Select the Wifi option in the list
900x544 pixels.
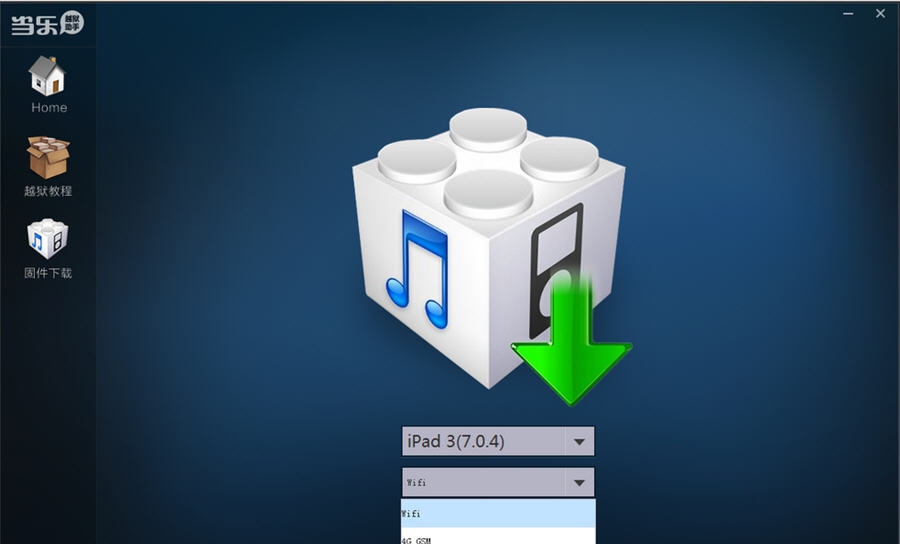tap(498, 513)
